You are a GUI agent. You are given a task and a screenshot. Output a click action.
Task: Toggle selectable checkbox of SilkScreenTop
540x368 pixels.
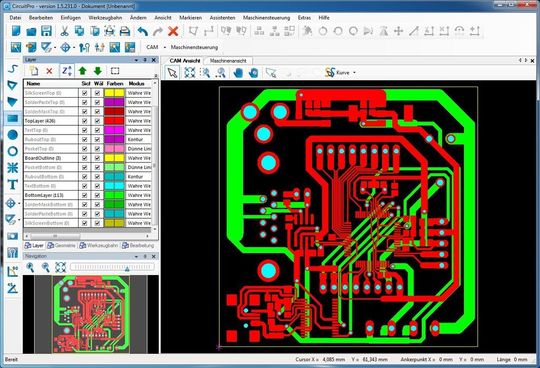tap(97, 93)
